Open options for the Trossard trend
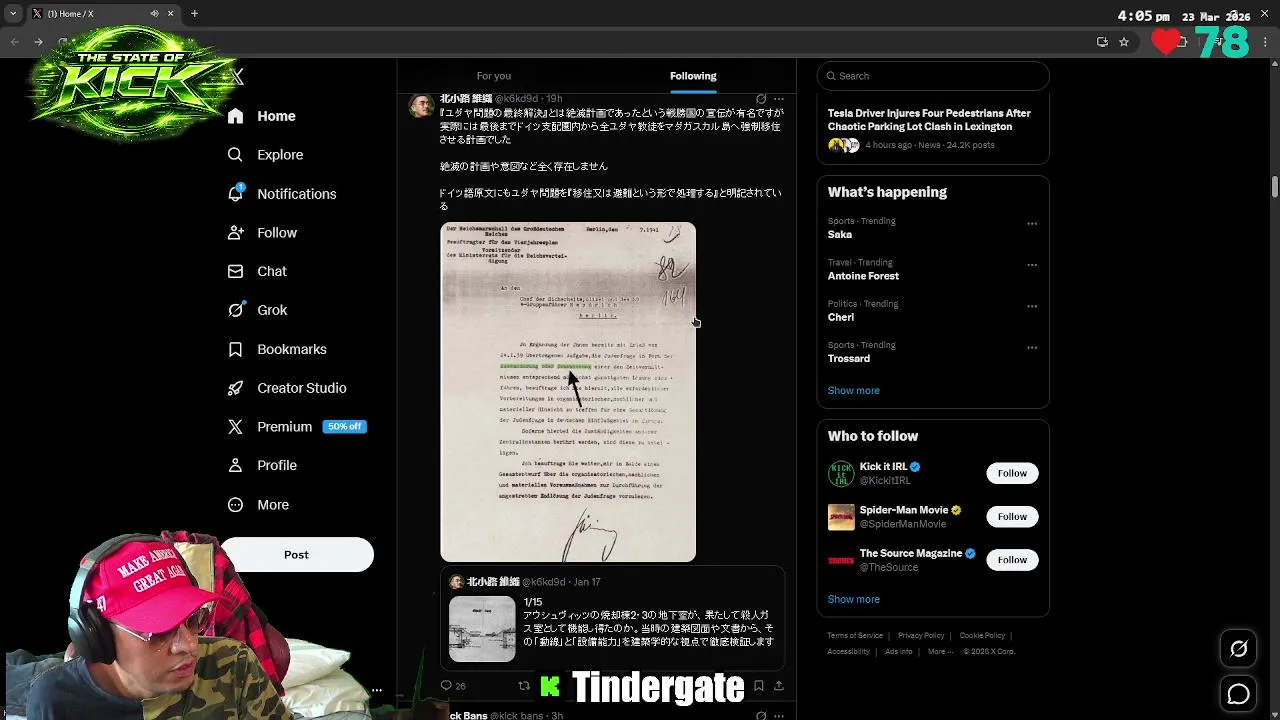This screenshot has height=720, width=1280. pos(1032,348)
